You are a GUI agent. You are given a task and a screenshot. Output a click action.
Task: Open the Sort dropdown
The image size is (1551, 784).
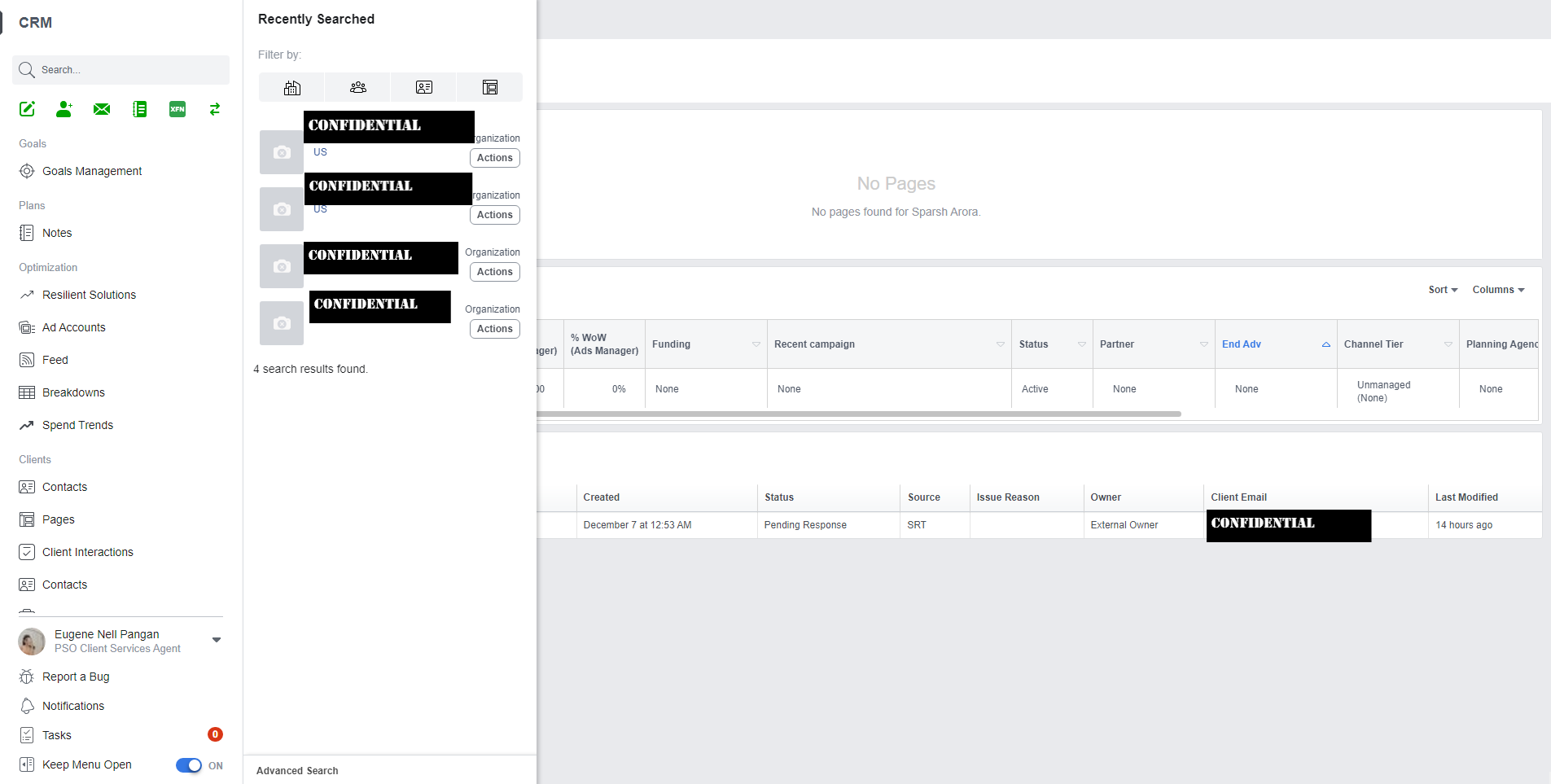(x=1443, y=290)
